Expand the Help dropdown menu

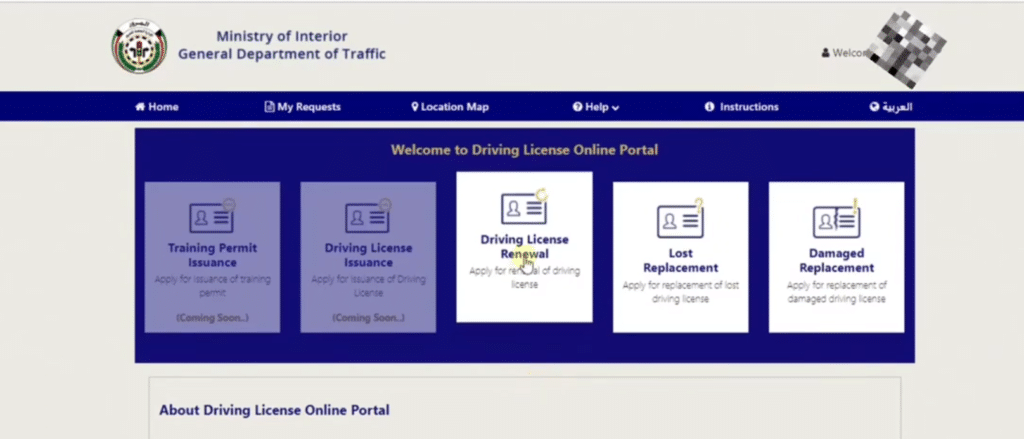[596, 106]
